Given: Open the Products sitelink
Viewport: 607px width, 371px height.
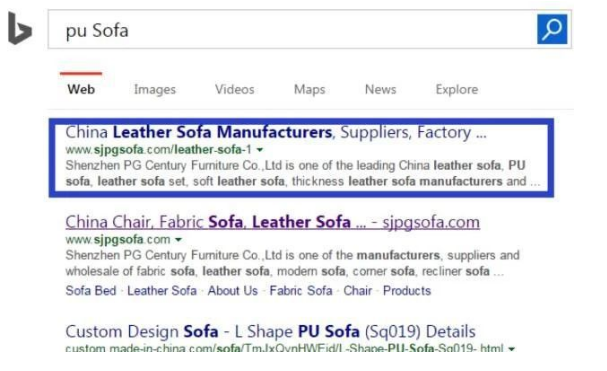Looking at the screenshot, I should pos(407,290).
